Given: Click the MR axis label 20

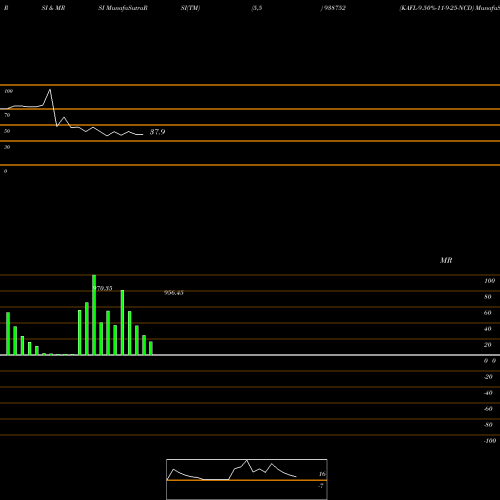Looking at the screenshot, I should tap(488, 345).
